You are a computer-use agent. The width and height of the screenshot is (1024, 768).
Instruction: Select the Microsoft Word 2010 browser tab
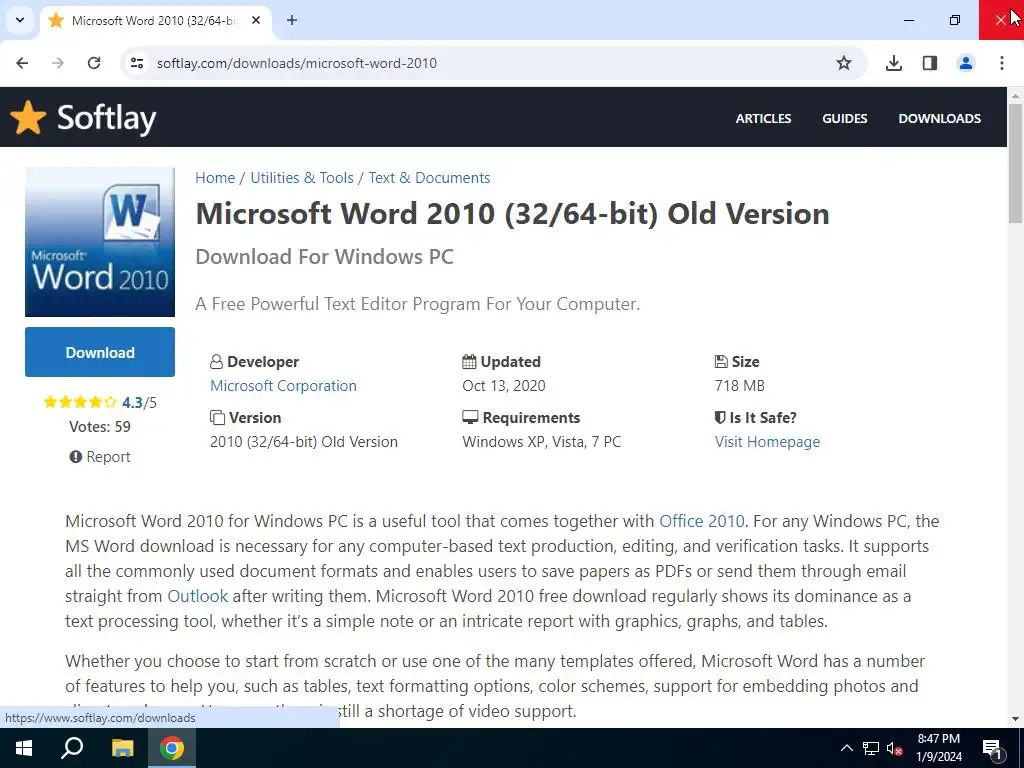coord(154,20)
